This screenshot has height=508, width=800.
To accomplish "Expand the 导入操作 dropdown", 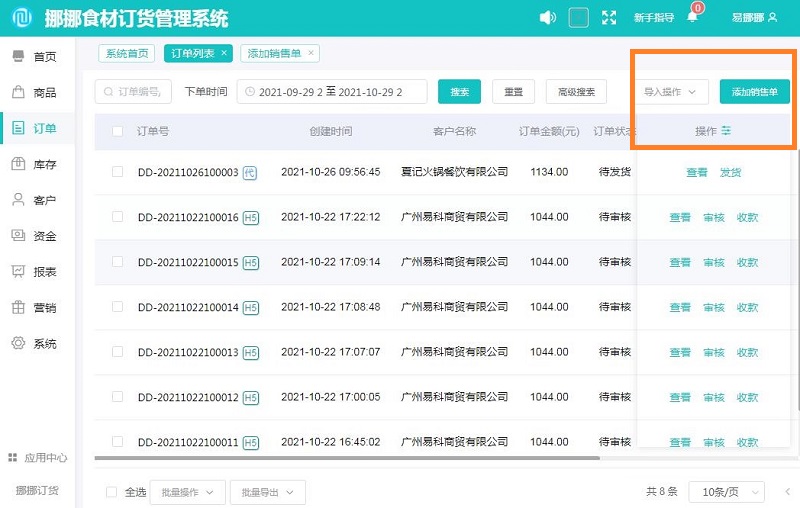I will coord(670,92).
